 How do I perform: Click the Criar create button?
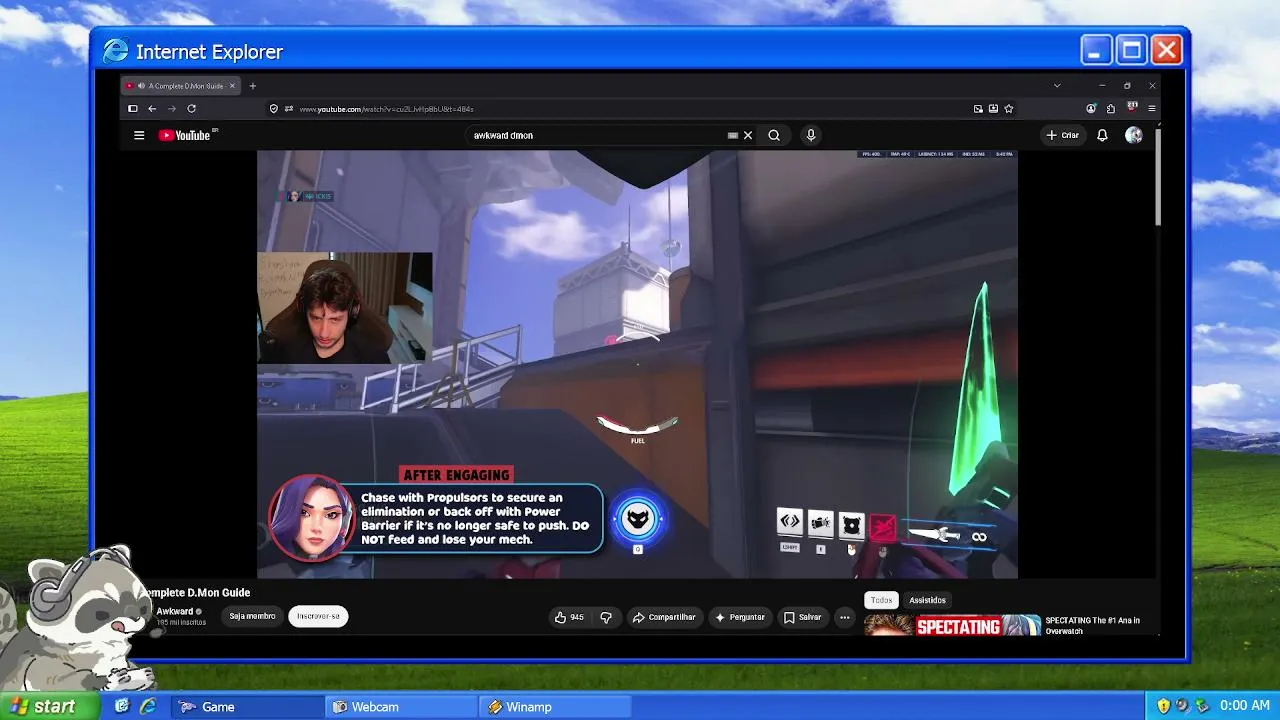coord(1063,135)
